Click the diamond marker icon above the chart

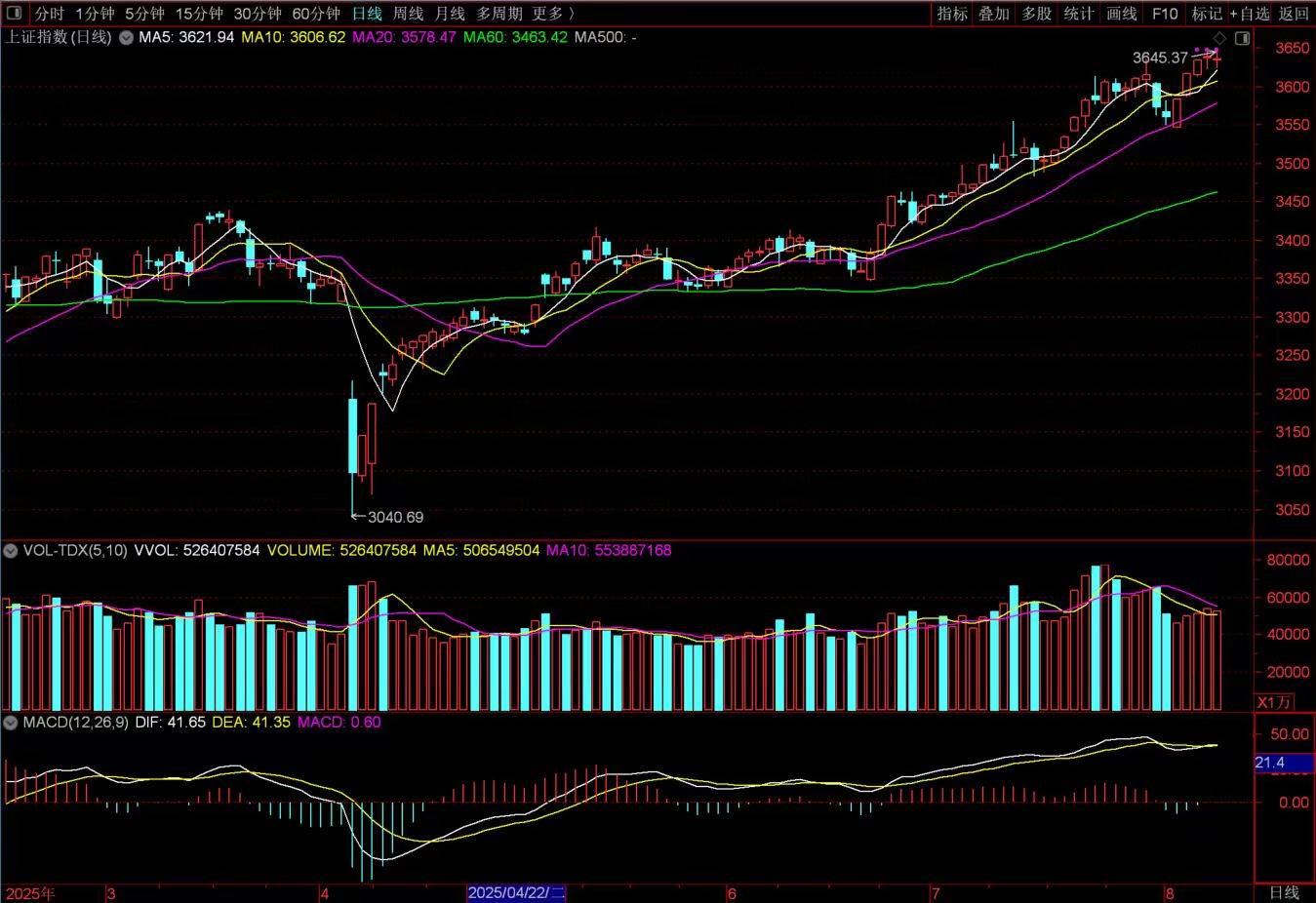1219,38
